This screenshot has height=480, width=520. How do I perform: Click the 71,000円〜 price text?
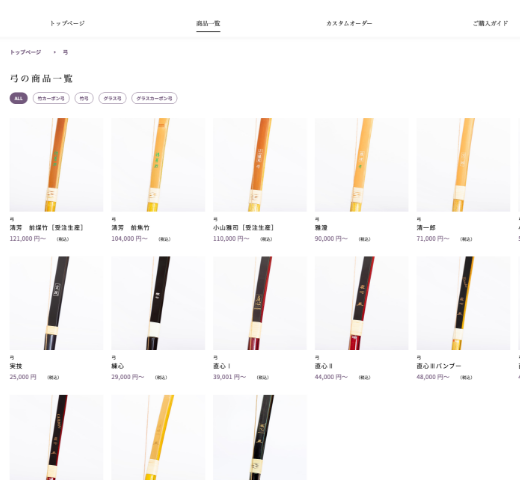[x=433, y=239]
